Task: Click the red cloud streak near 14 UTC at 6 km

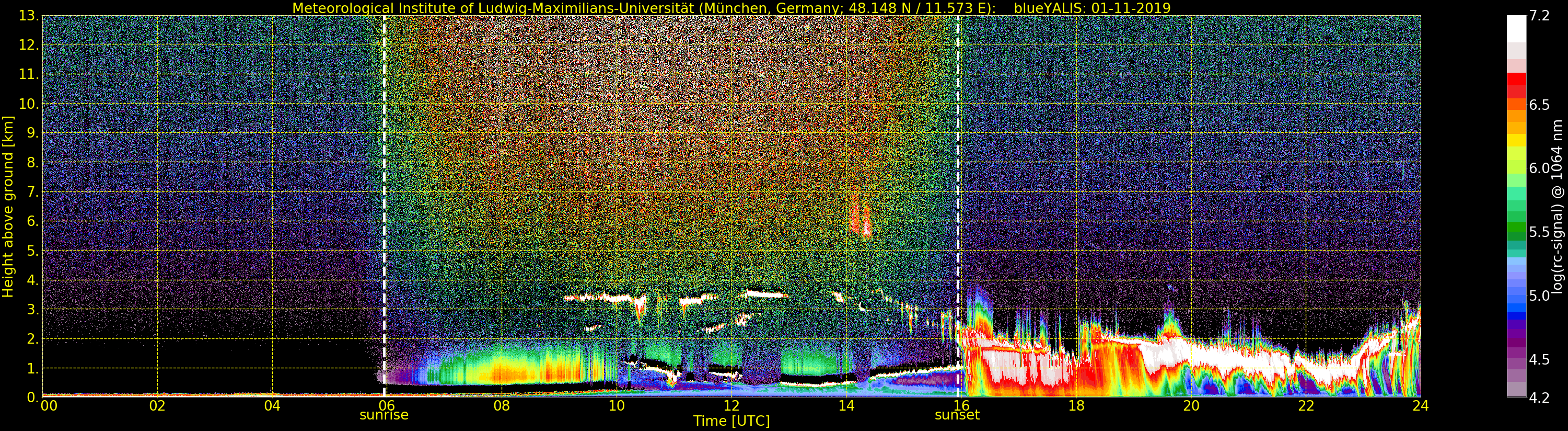Action: pos(861,214)
